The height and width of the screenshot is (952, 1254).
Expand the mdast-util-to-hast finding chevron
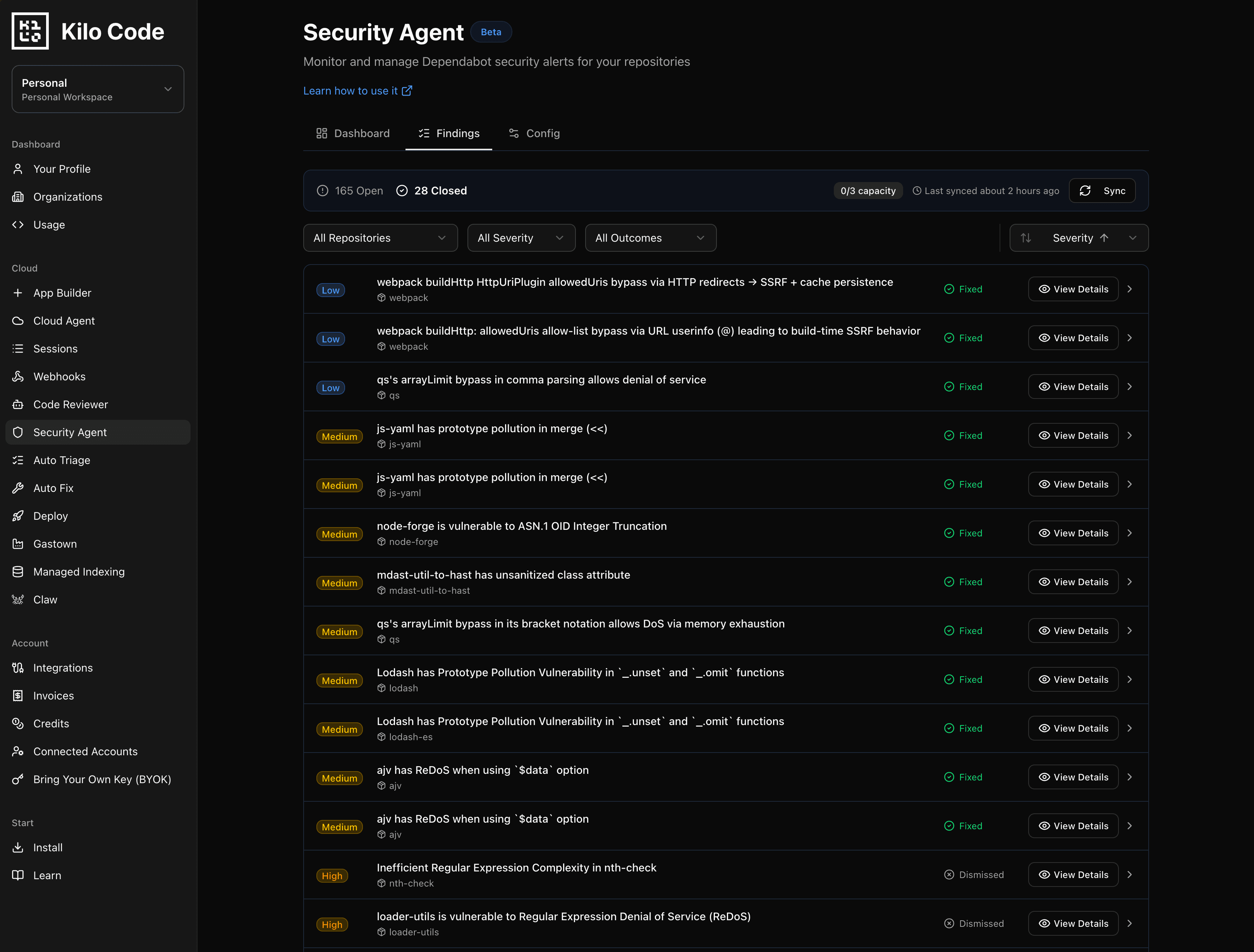[x=1129, y=582]
